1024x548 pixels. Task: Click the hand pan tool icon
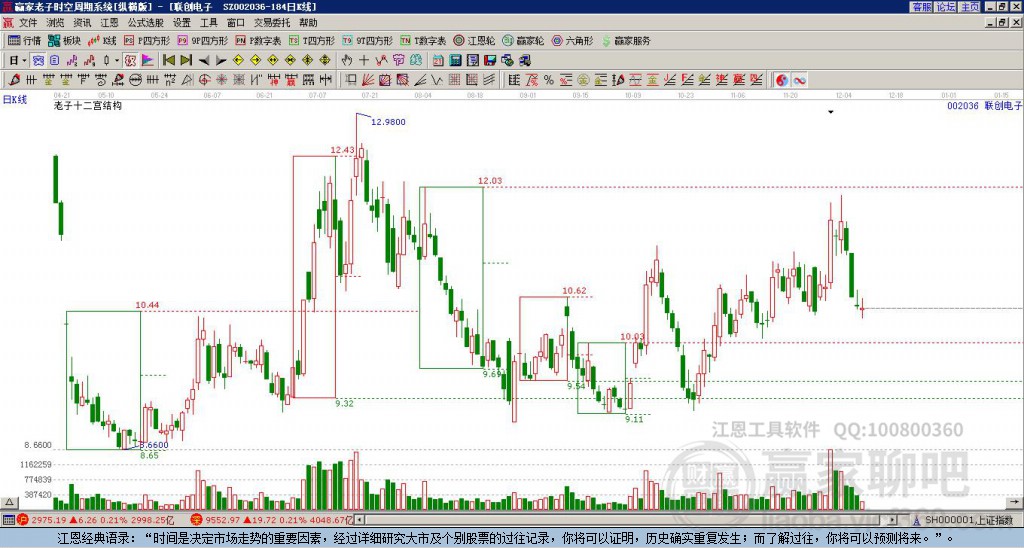pos(346,60)
